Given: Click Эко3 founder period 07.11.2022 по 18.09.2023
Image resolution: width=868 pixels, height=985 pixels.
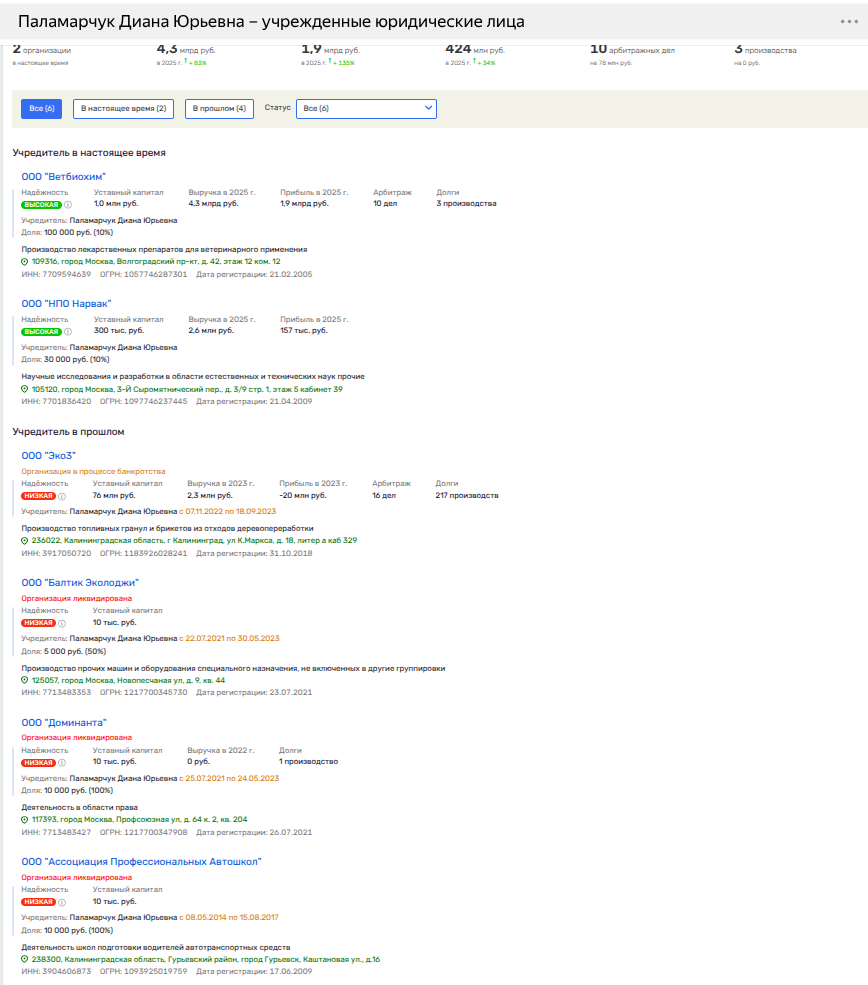Looking at the screenshot, I should coord(228,511).
